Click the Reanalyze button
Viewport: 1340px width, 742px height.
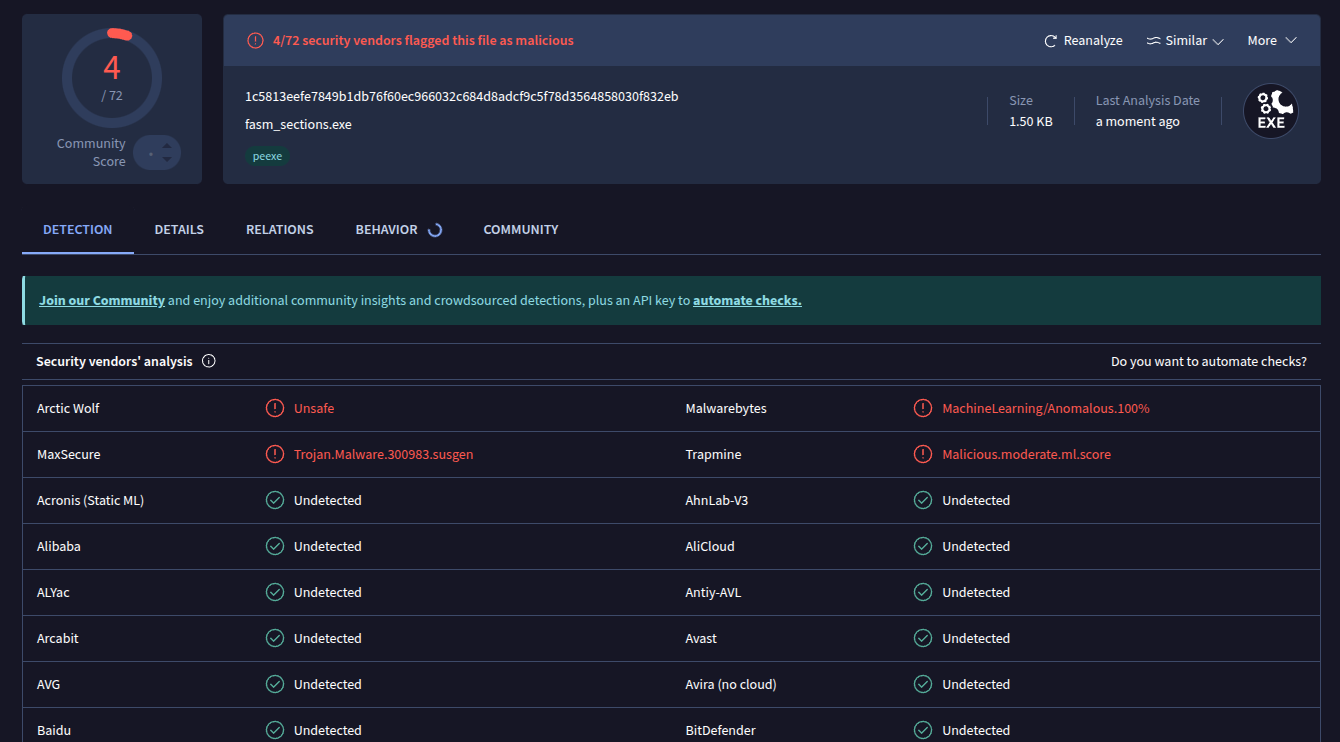coord(1083,41)
